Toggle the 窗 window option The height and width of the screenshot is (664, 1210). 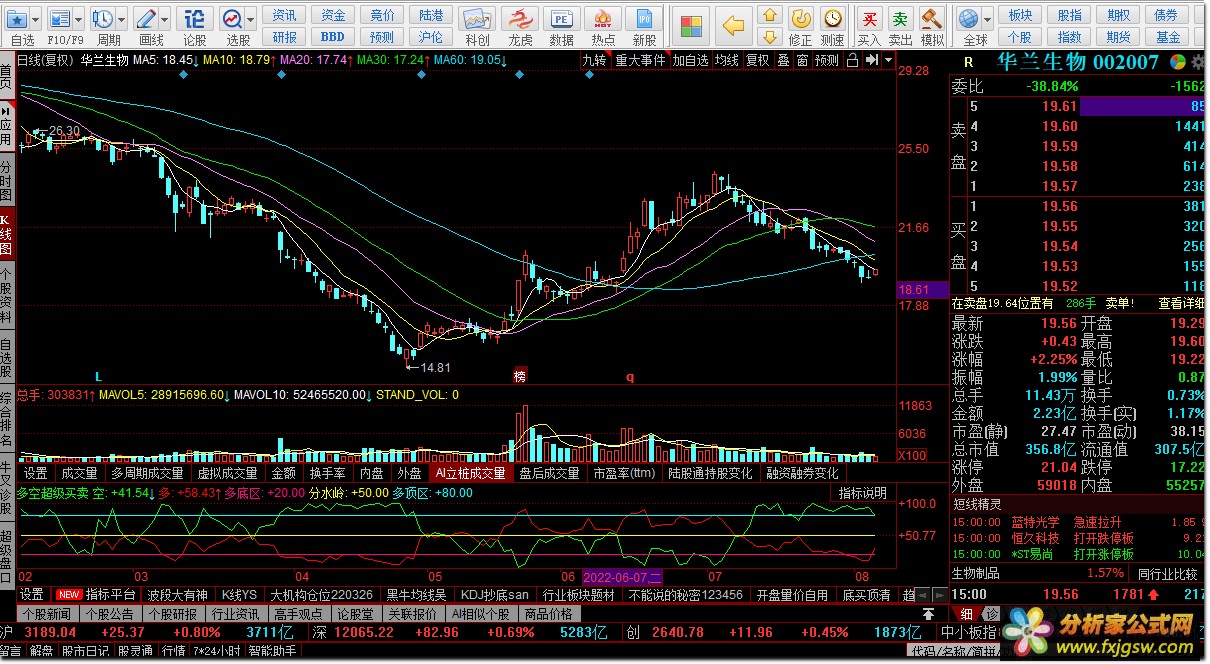(802, 60)
